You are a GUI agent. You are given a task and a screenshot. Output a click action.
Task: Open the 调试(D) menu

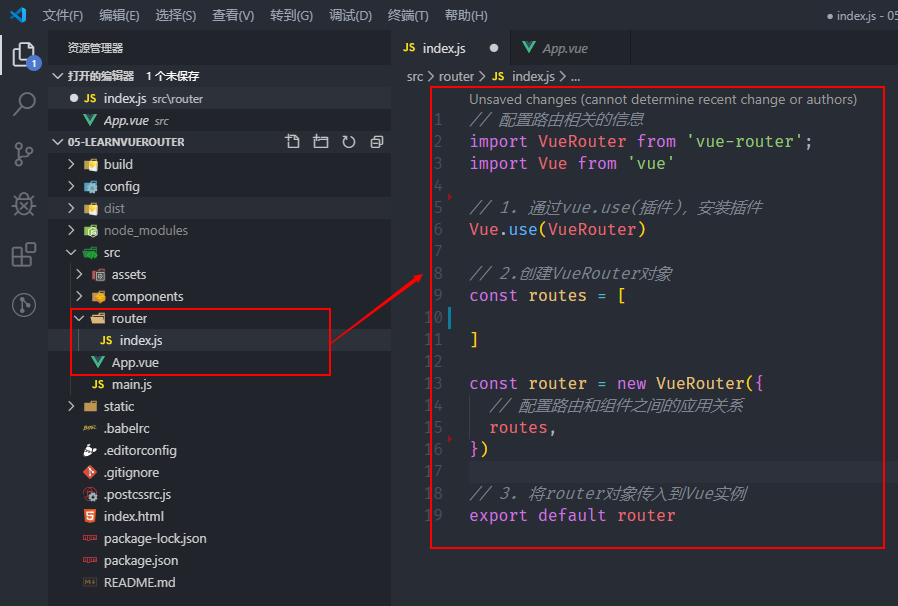pos(350,15)
